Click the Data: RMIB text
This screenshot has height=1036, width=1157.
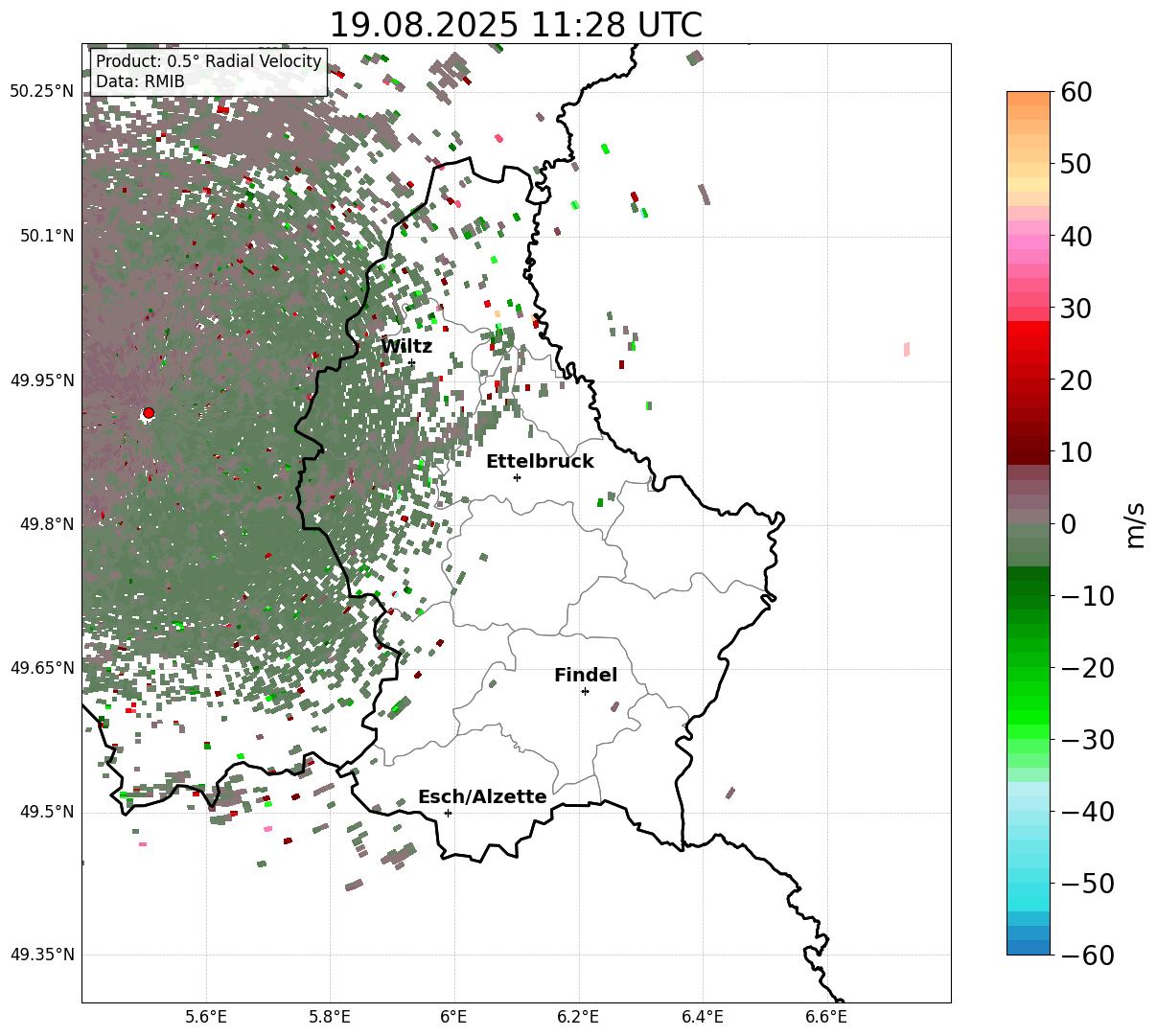click(140, 81)
